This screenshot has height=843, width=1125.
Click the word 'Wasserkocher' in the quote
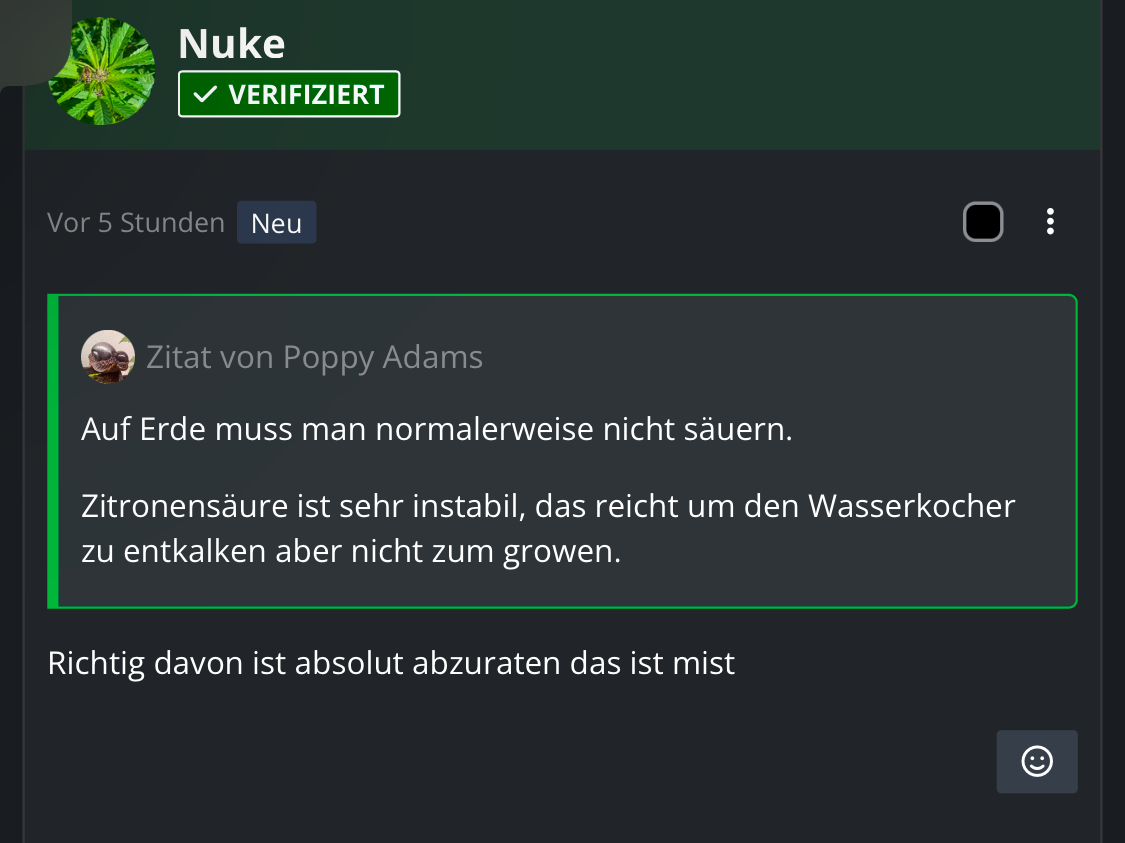[x=911, y=506]
